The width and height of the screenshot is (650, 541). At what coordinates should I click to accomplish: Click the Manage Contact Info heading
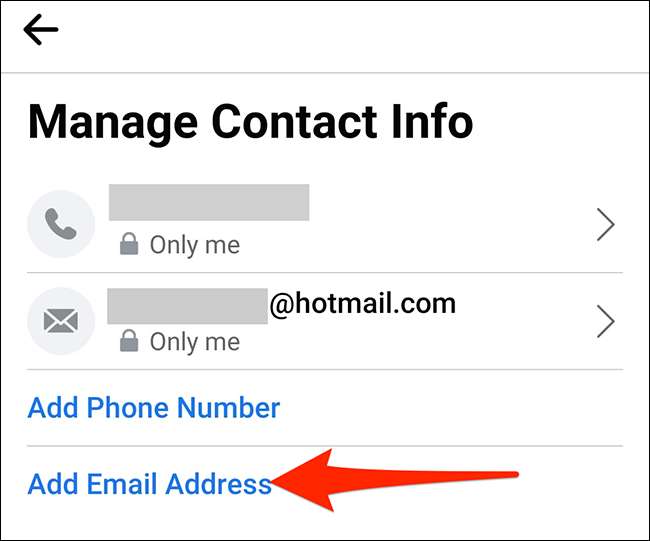[x=250, y=122]
